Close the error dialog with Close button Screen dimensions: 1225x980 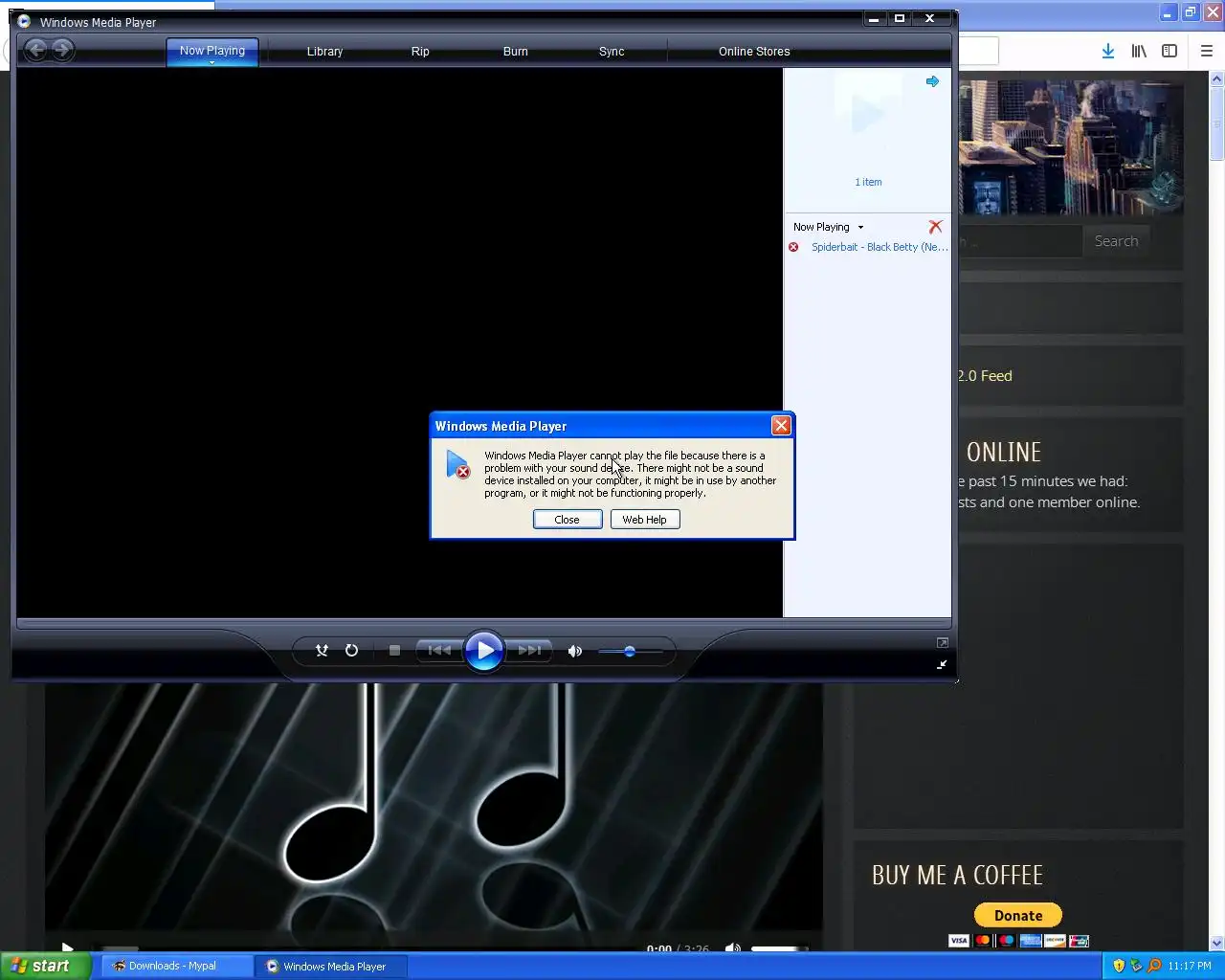tap(568, 520)
